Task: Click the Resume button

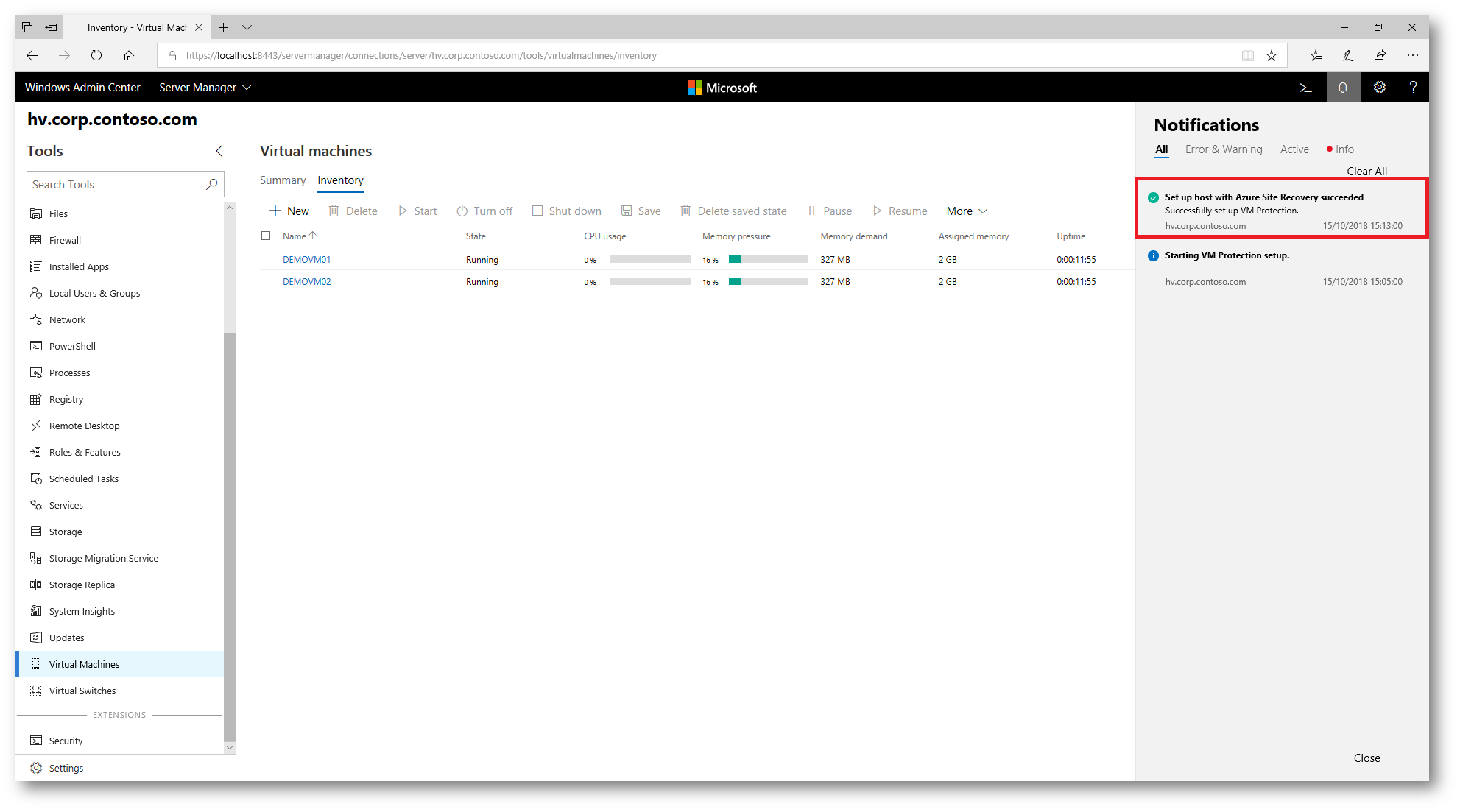Action: (900, 211)
